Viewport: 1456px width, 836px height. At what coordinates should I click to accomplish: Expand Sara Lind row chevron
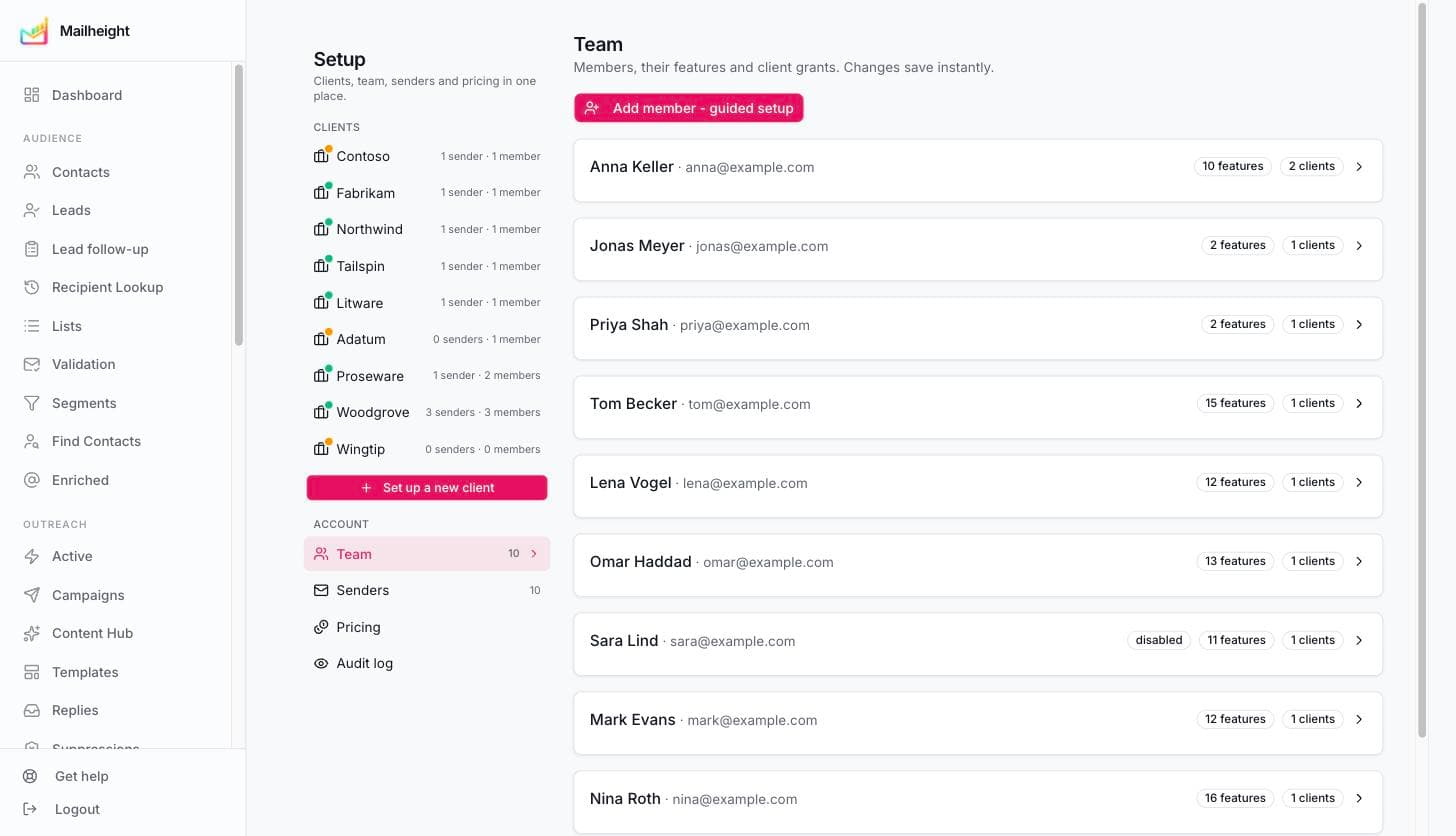click(x=1359, y=641)
